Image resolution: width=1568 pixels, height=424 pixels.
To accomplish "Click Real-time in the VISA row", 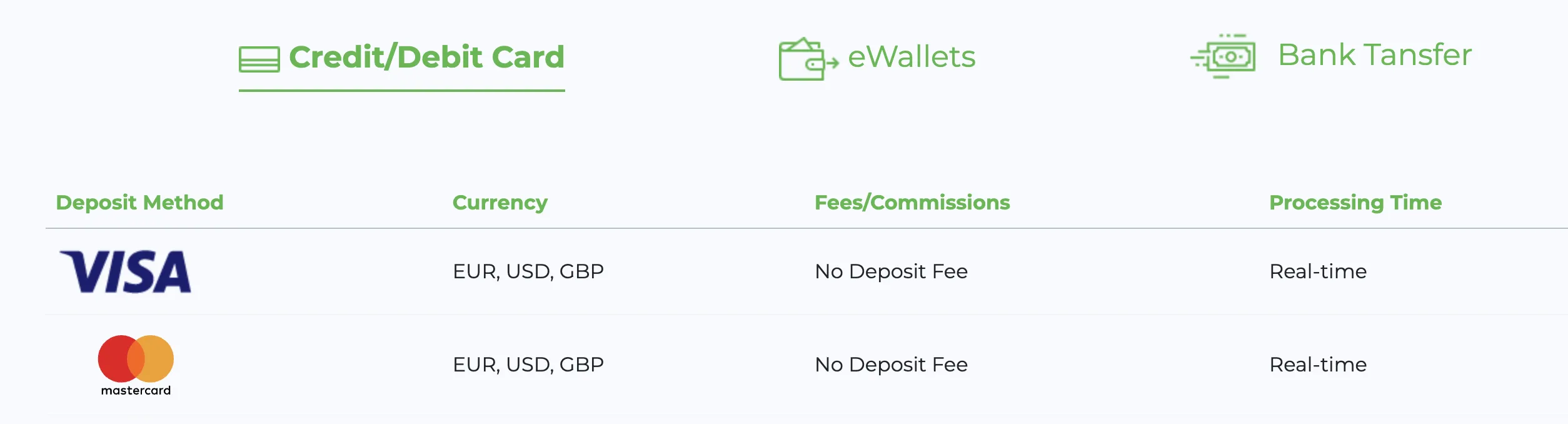I will 1318,271.
